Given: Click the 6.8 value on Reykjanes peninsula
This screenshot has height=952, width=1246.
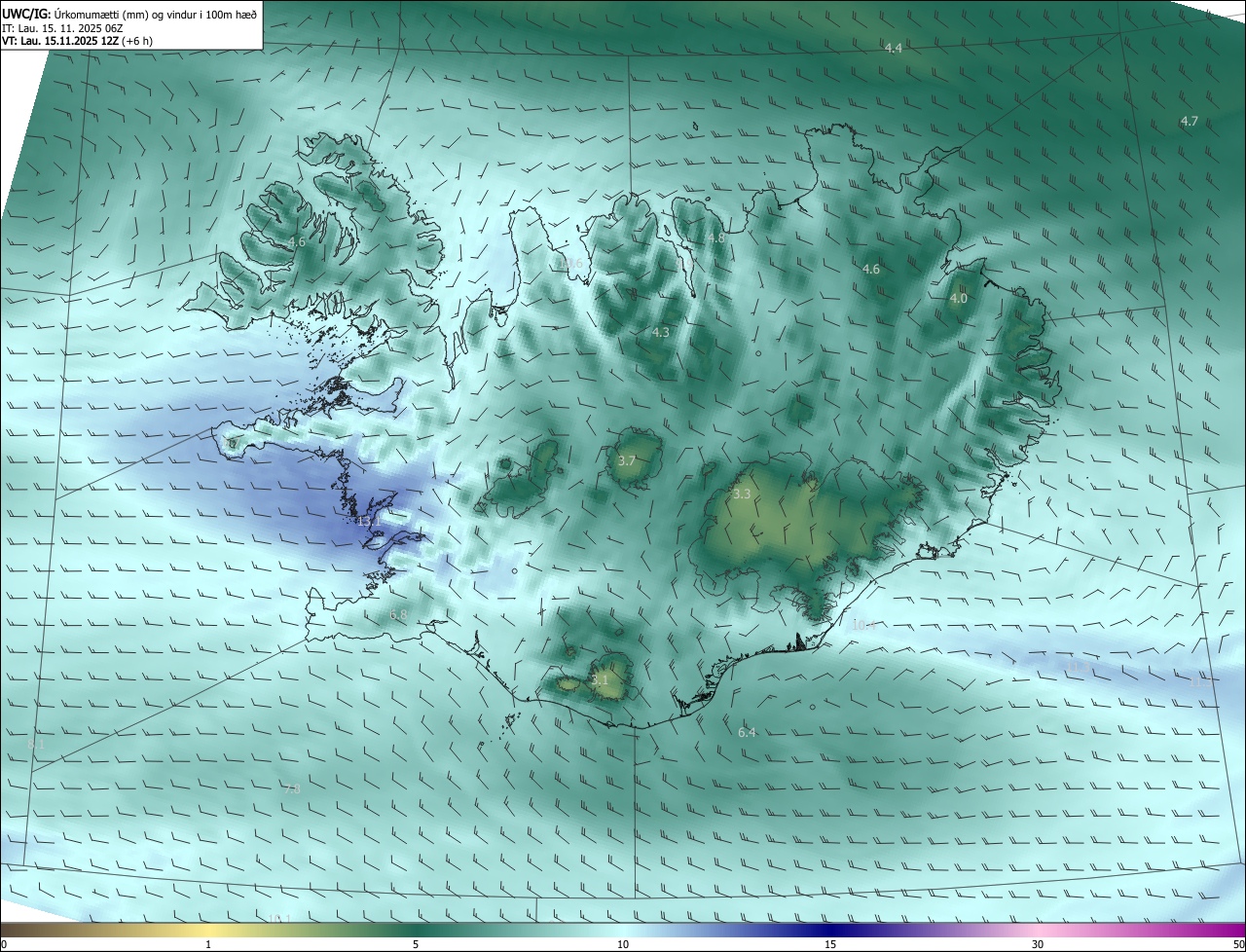Looking at the screenshot, I should point(398,614).
